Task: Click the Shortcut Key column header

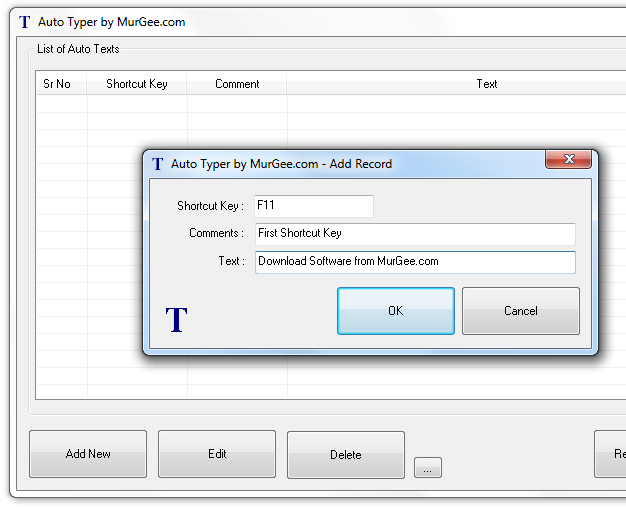Action: [137, 84]
